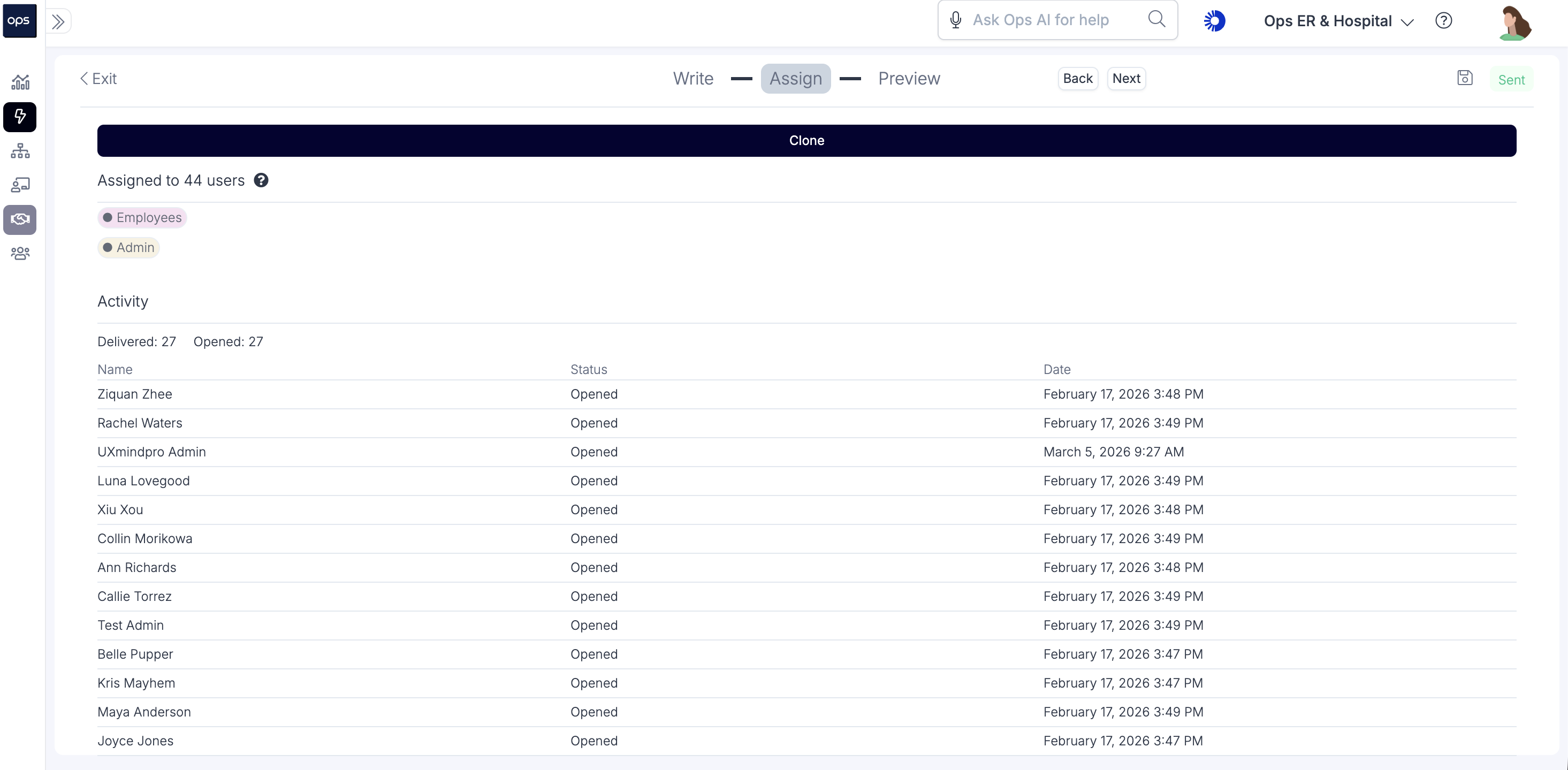Screen dimensions: 1568x770
Task: Select the lightning bolt sidebar icon
Action: pyautogui.click(x=20, y=116)
